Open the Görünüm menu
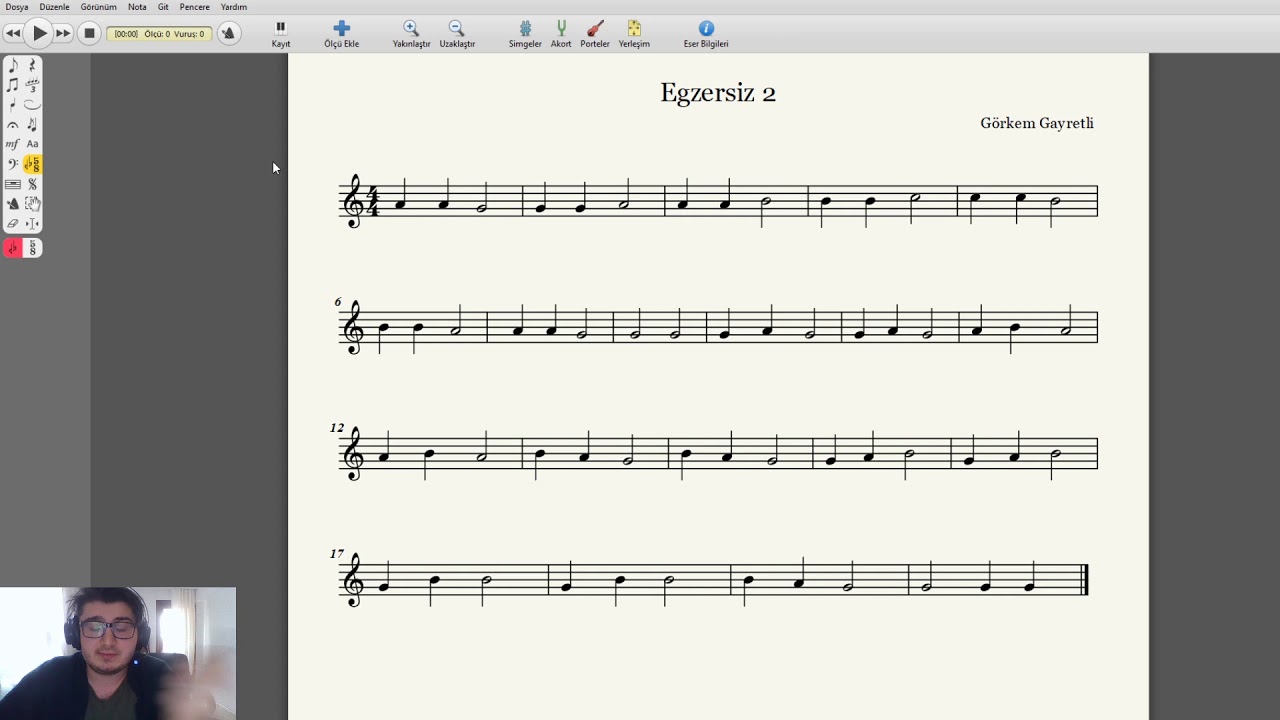Screen dimensions: 1280x720 click(99, 7)
